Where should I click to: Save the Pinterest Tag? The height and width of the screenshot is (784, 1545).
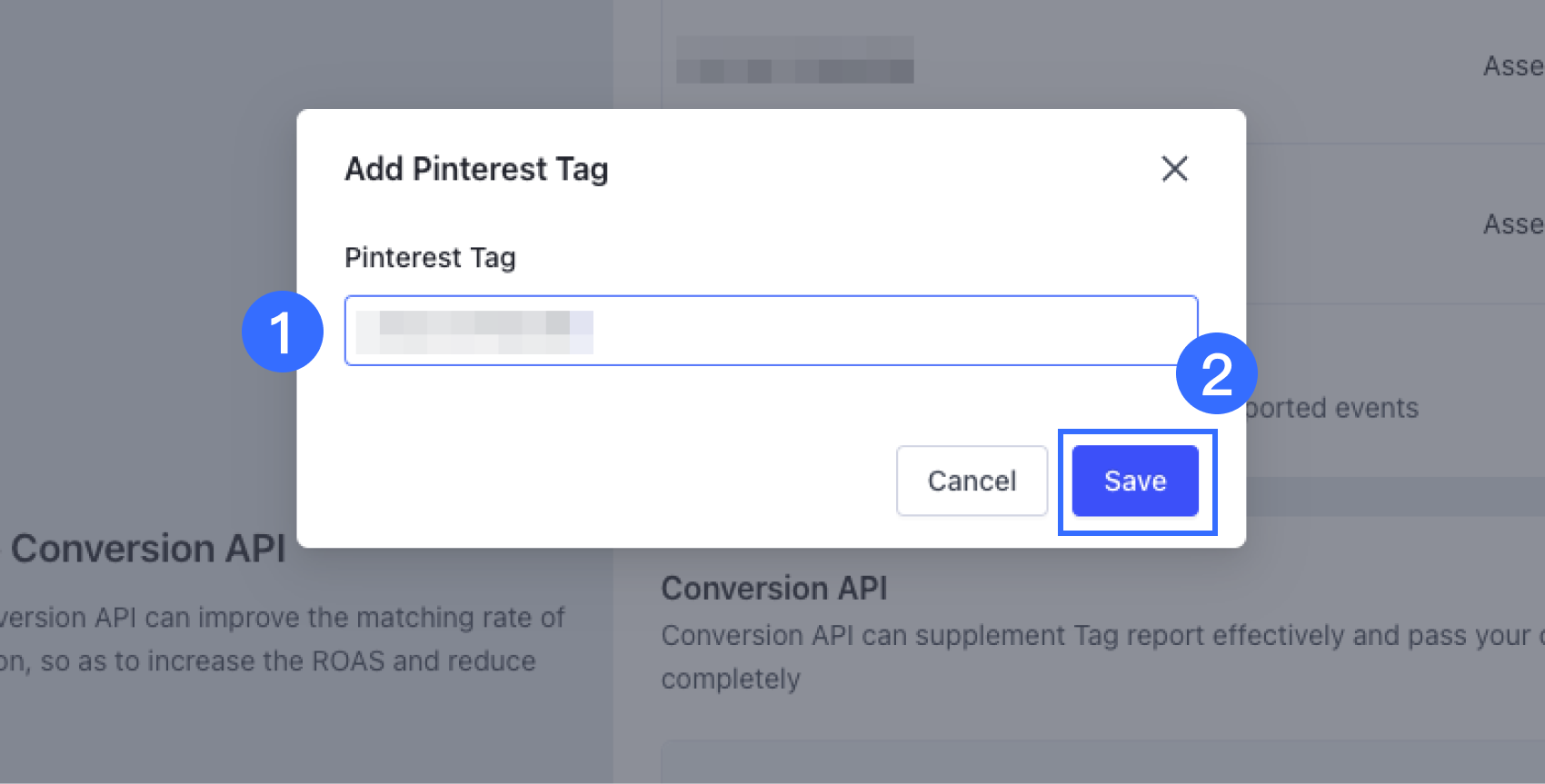point(1134,481)
